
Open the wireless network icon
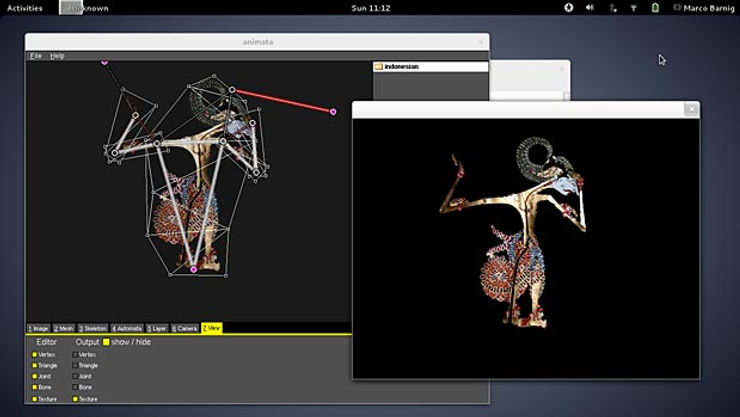point(633,8)
